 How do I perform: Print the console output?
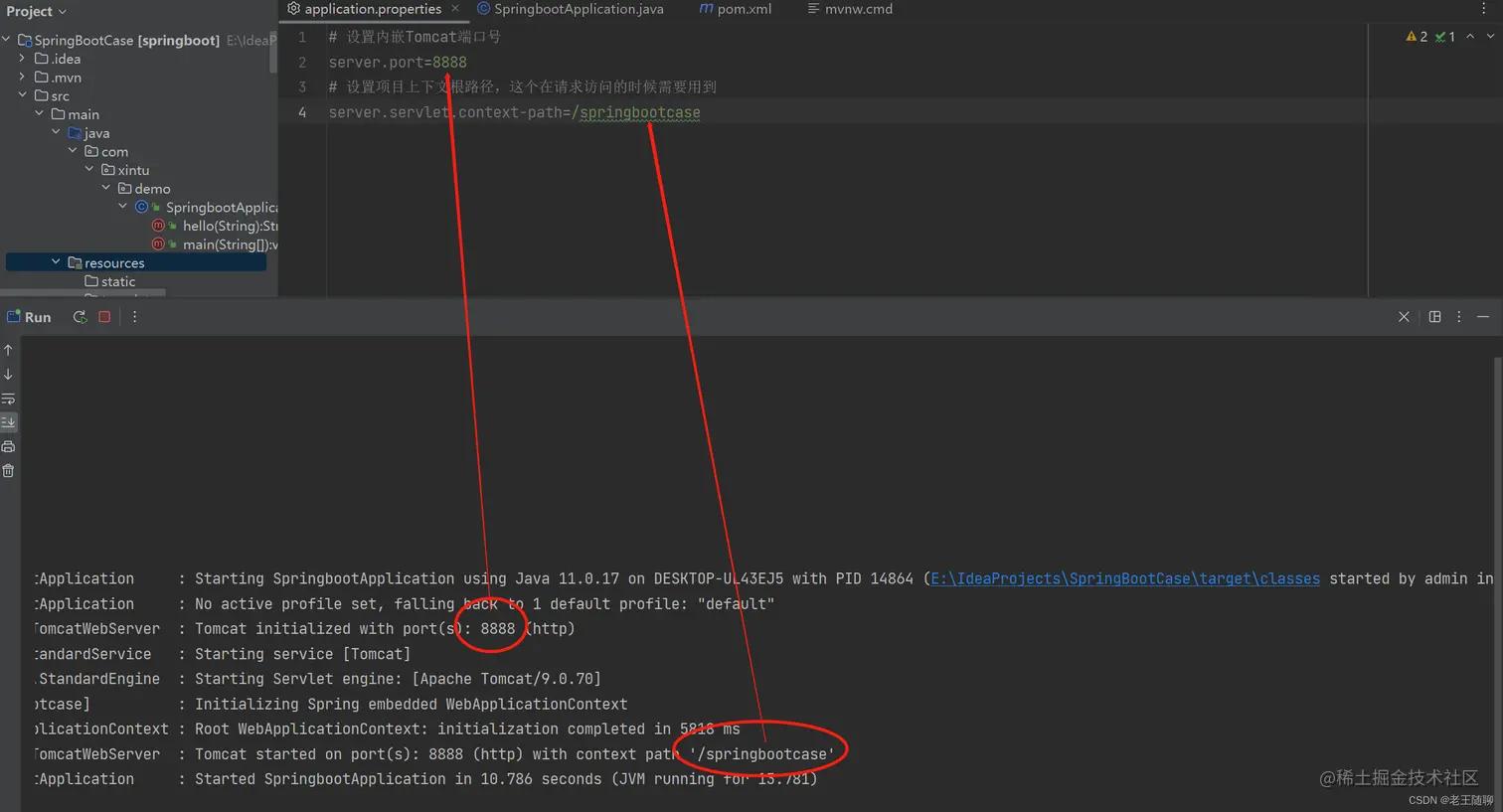click(8, 446)
